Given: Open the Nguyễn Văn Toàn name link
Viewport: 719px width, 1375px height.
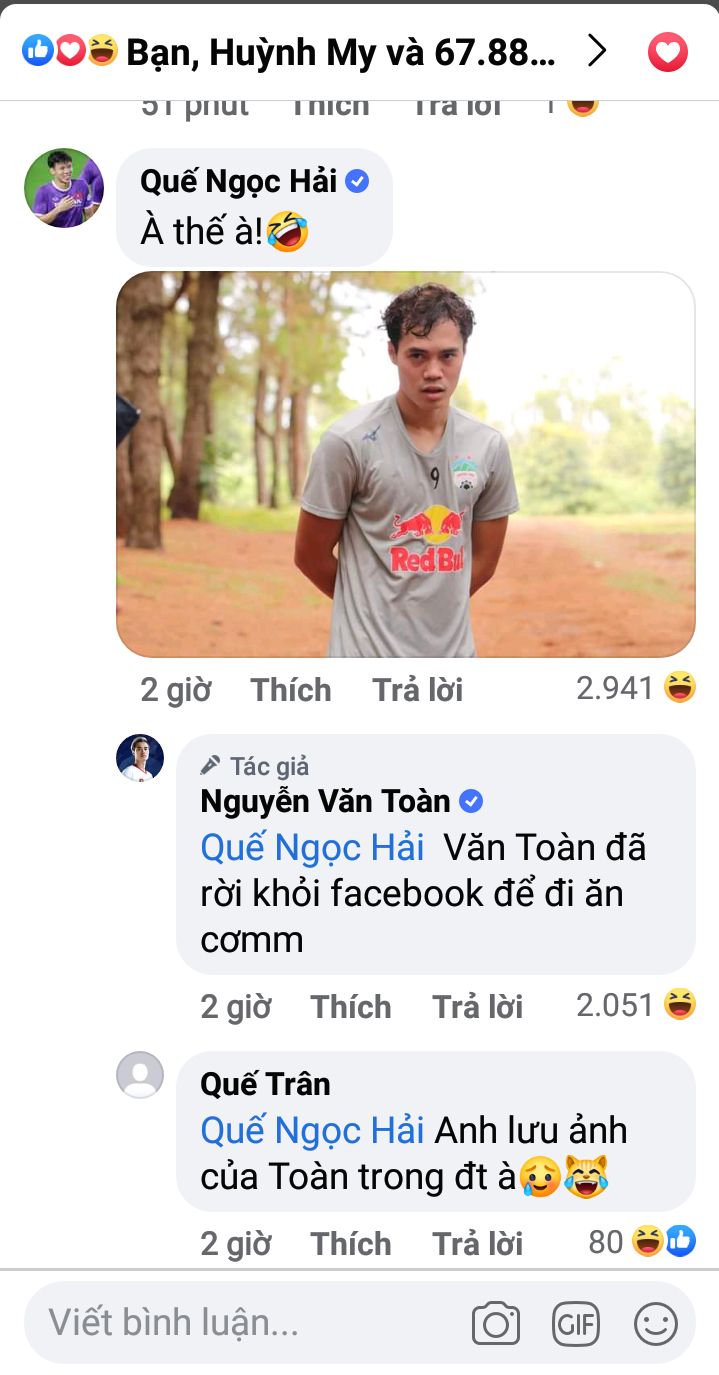Looking at the screenshot, I should 326,802.
